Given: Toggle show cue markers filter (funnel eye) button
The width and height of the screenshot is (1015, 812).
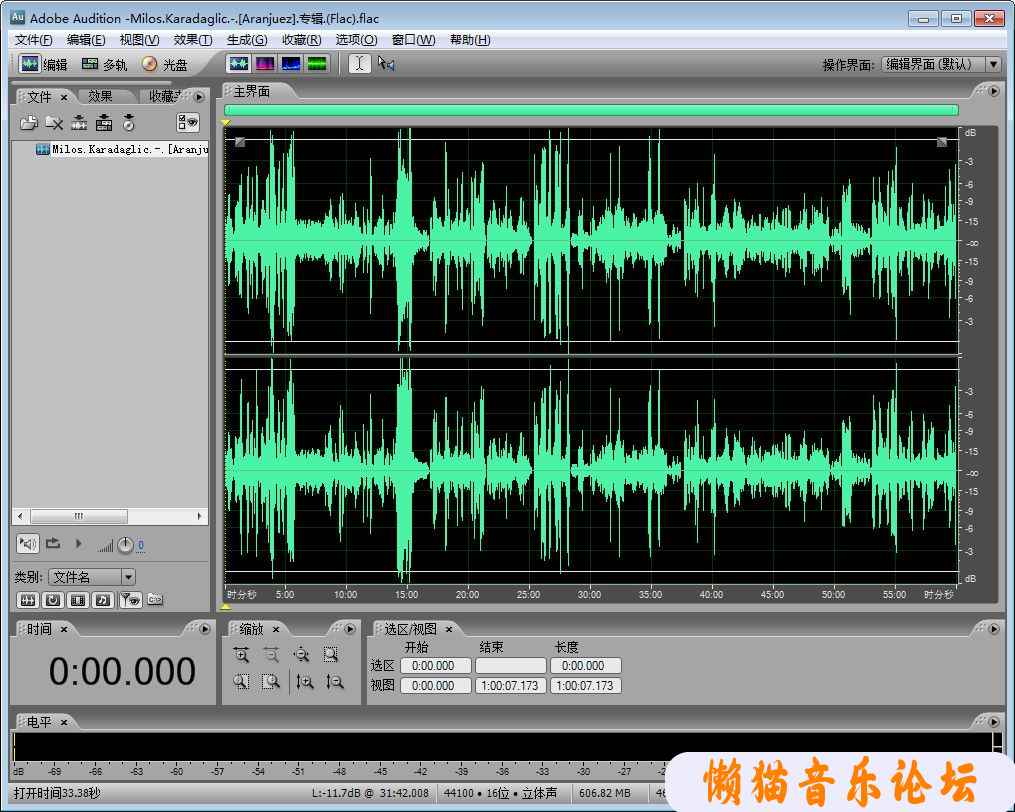Looking at the screenshot, I should [130, 600].
